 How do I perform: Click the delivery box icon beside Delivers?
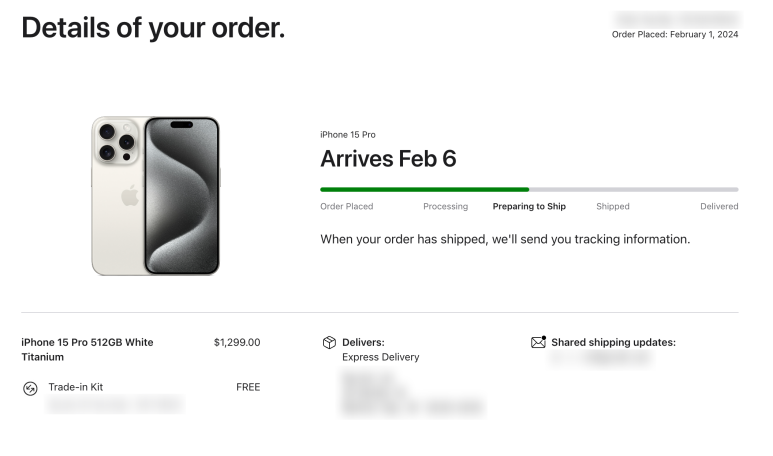(329, 342)
